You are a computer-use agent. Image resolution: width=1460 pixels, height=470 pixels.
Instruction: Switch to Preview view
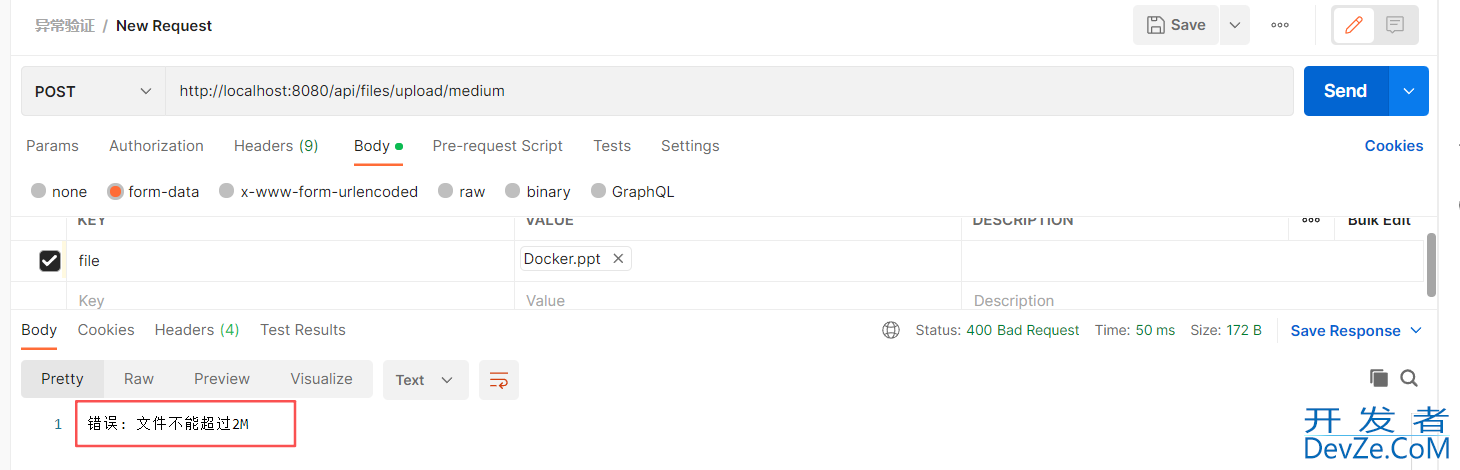click(222, 379)
